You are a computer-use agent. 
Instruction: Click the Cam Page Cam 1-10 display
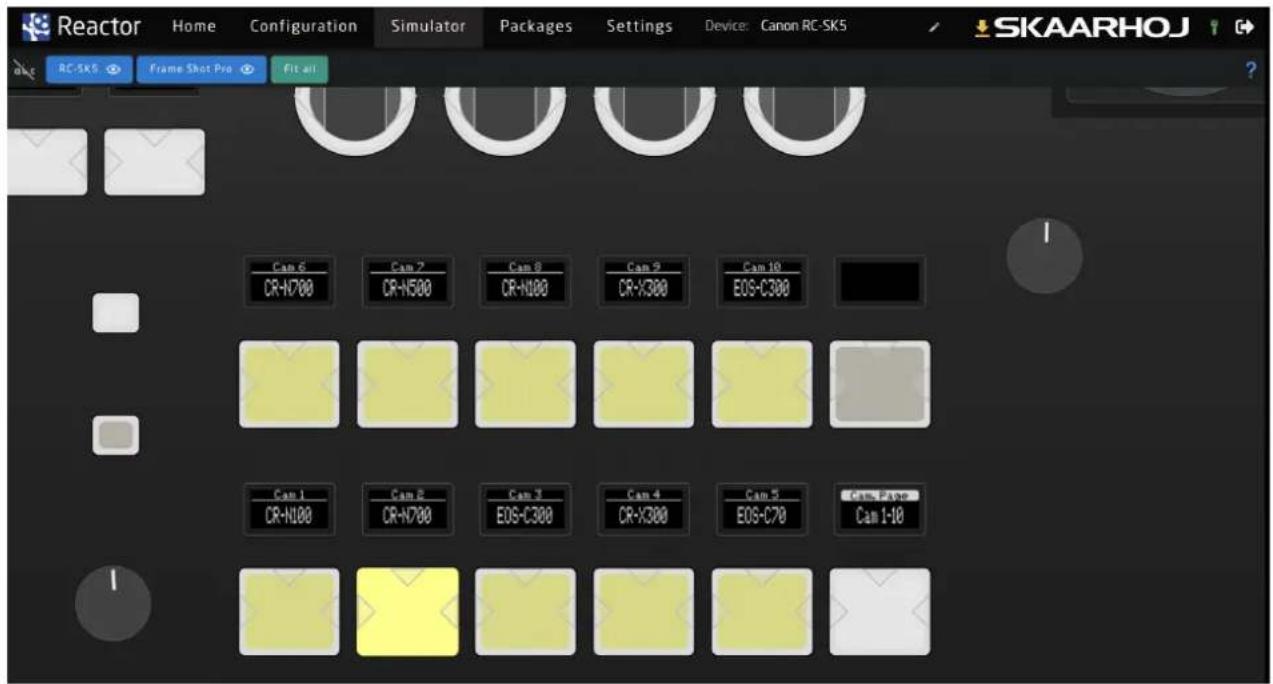tap(880, 509)
